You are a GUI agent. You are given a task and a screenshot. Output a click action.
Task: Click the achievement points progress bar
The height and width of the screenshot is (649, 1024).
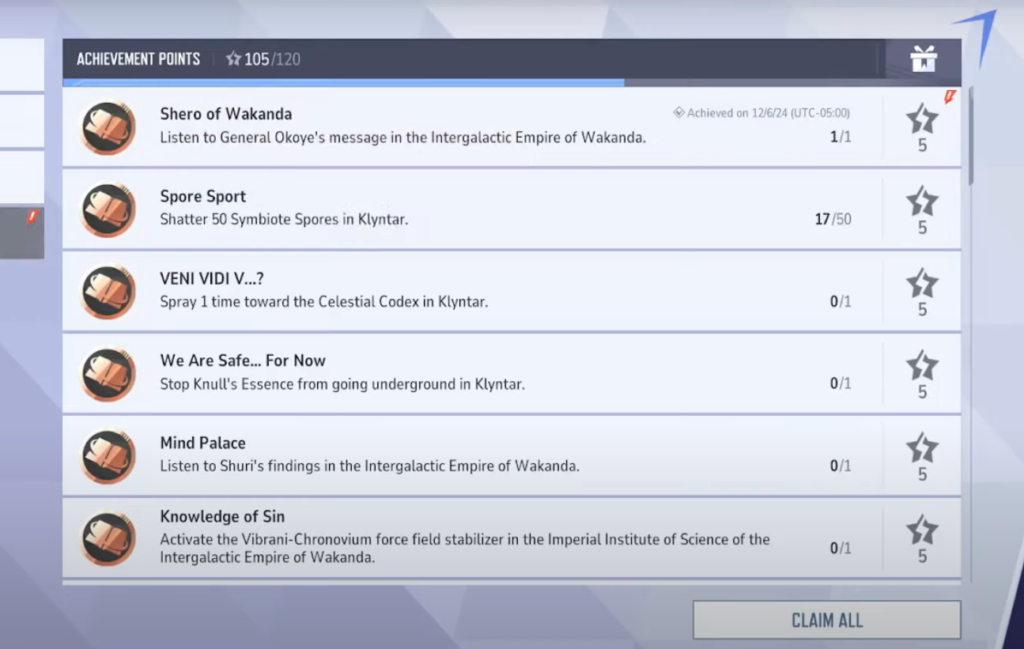pyautogui.click(x=512, y=83)
